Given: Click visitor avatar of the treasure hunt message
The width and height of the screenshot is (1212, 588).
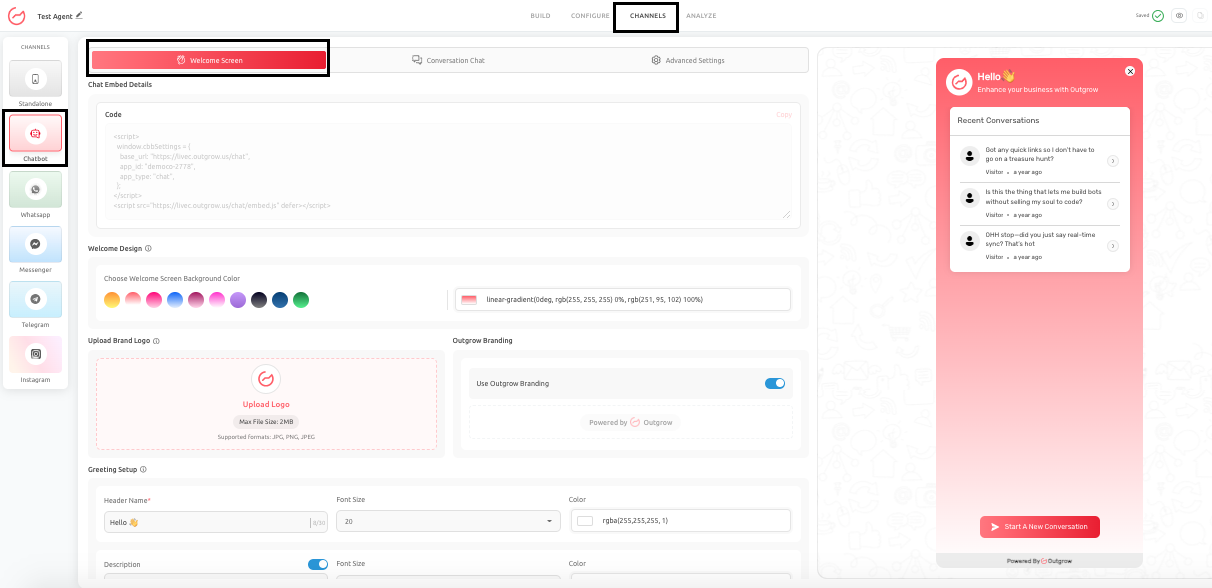Looking at the screenshot, I should [968, 155].
